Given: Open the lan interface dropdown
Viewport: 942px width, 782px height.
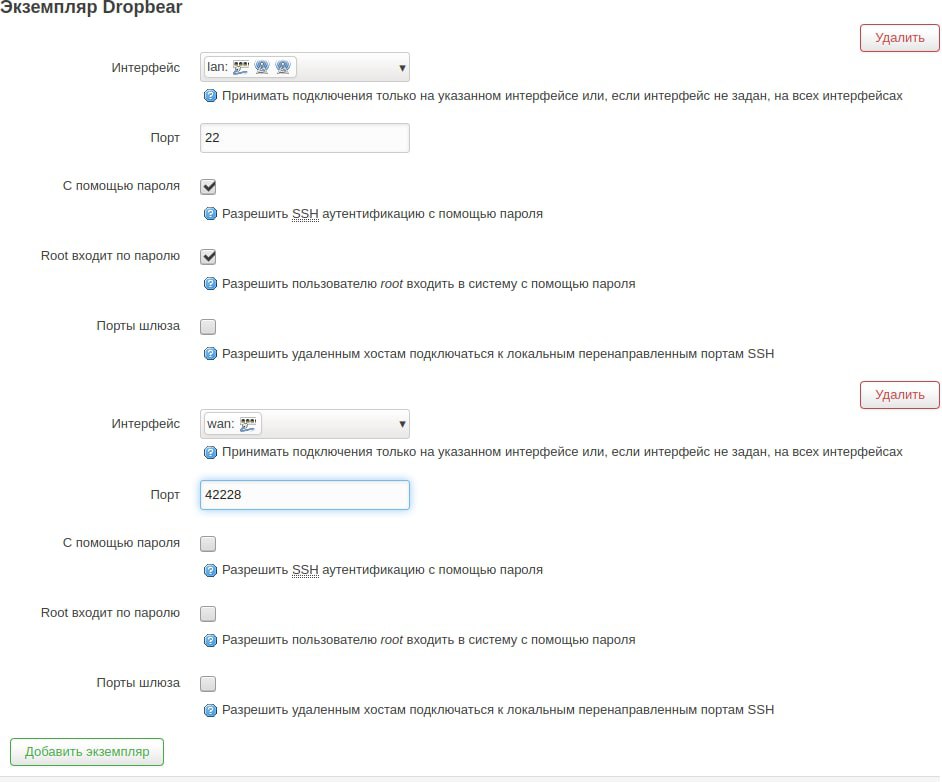Looking at the screenshot, I should pyautogui.click(x=305, y=67).
